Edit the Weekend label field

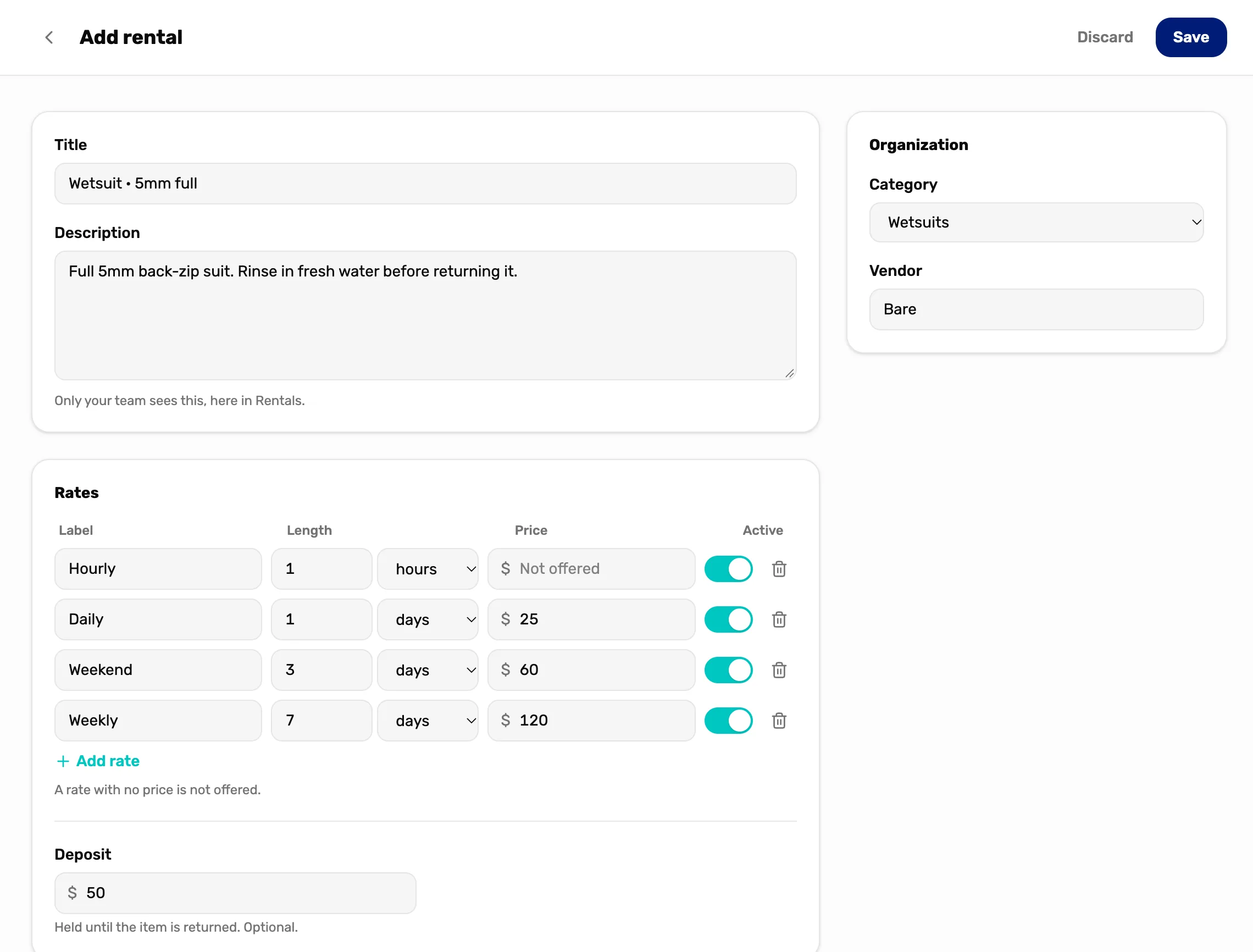coord(158,670)
